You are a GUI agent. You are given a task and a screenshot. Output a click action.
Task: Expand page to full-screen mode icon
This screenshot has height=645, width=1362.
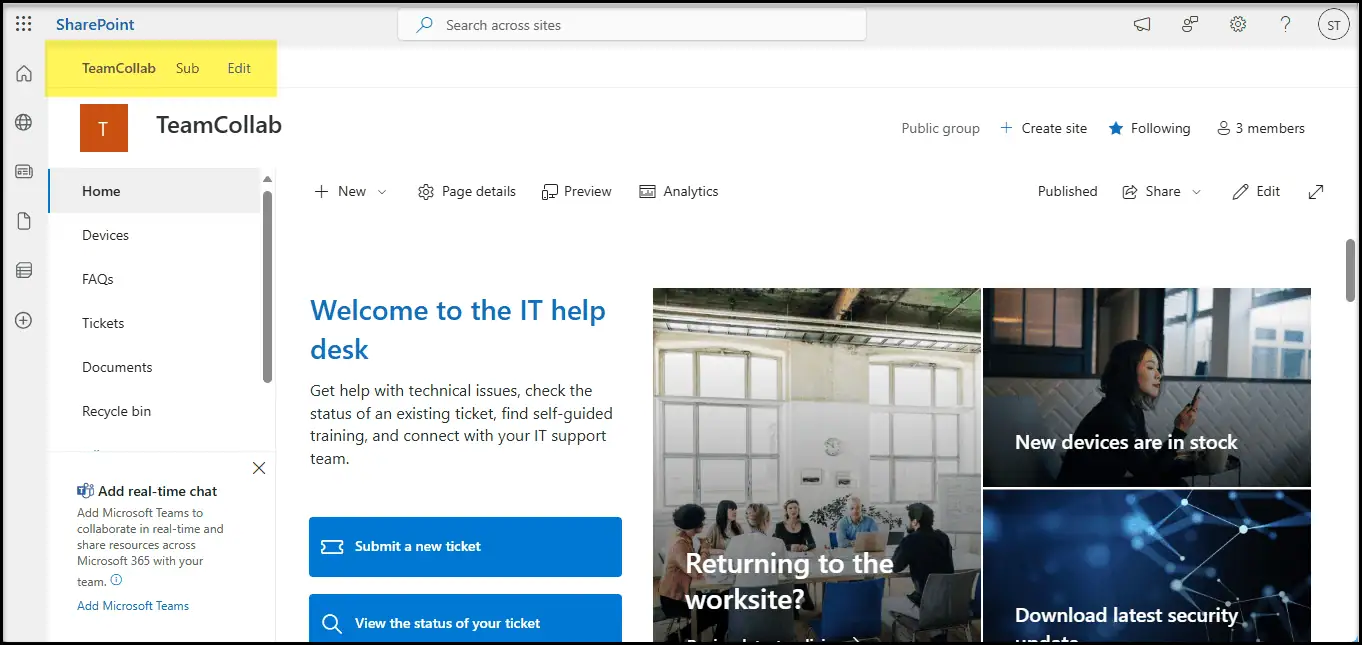[x=1316, y=191]
